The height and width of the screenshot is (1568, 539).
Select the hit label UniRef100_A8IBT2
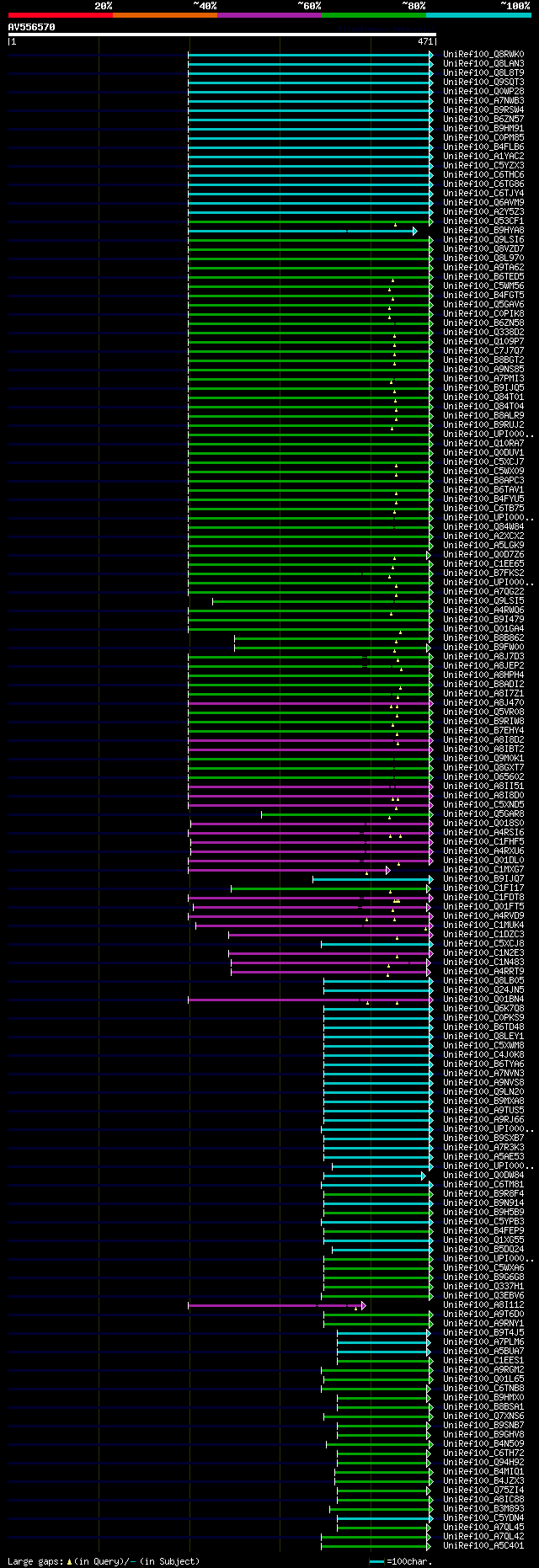(x=483, y=749)
